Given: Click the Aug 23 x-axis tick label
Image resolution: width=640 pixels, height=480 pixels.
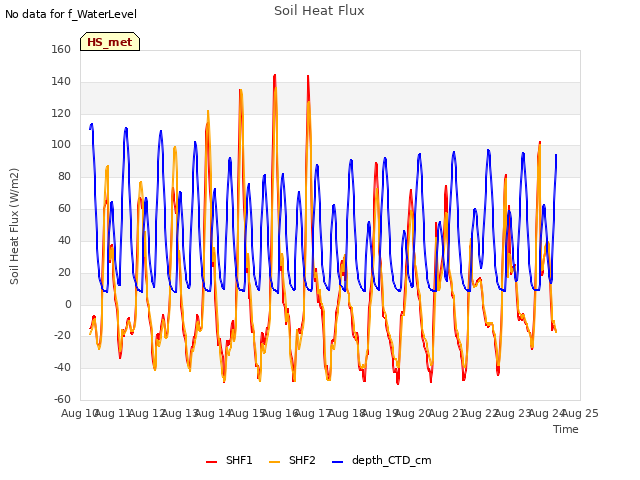Looking at the screenshot, I should (x=513, y=413).
